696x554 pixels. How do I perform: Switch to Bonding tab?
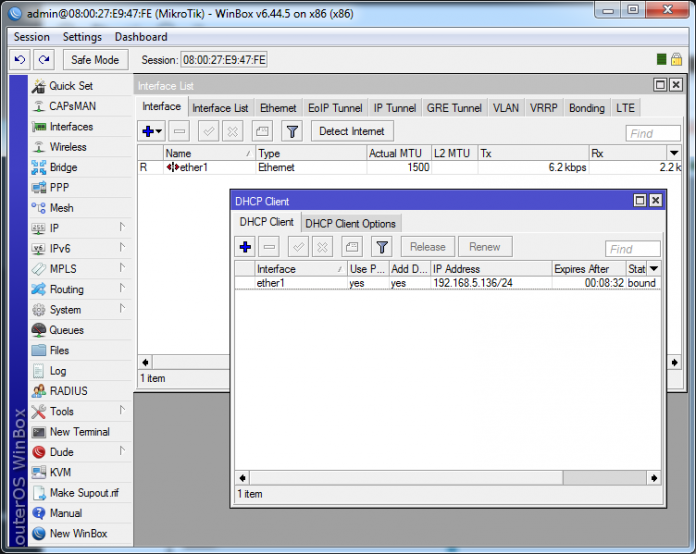coord(587,108)
